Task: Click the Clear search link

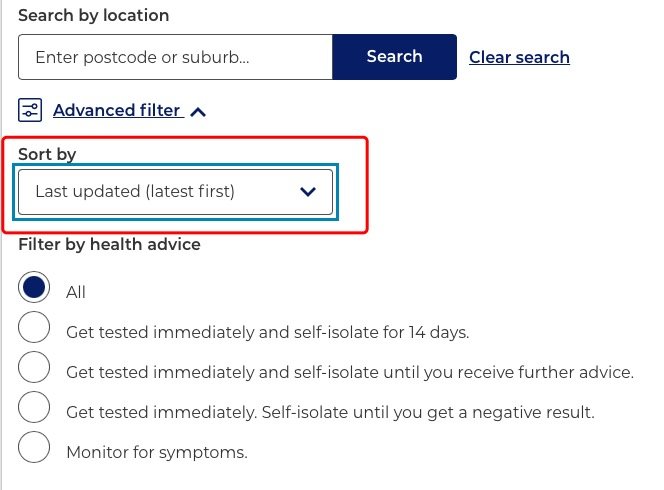Action: [519, 57]
